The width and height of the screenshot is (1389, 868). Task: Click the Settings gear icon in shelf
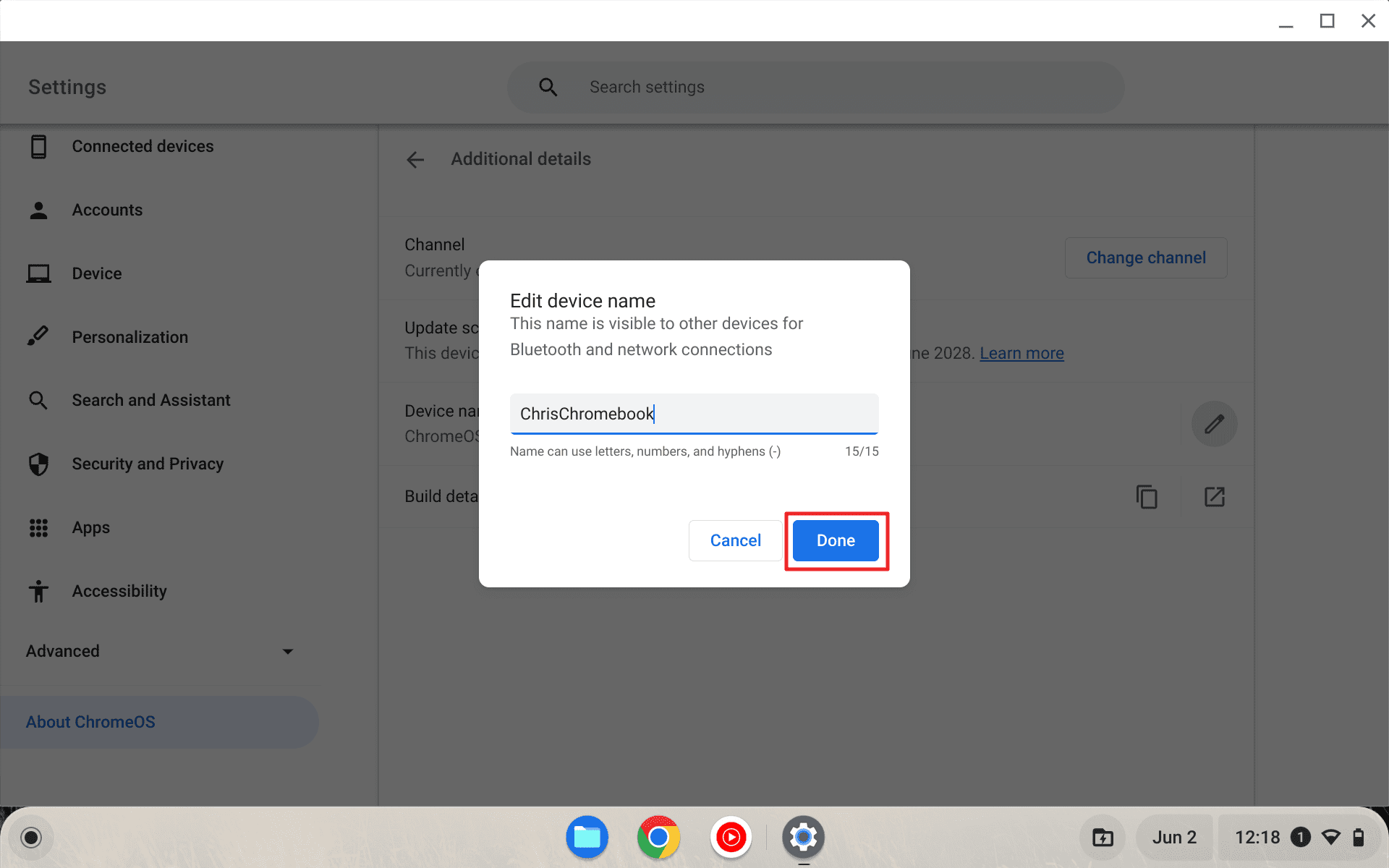(803, 837)
